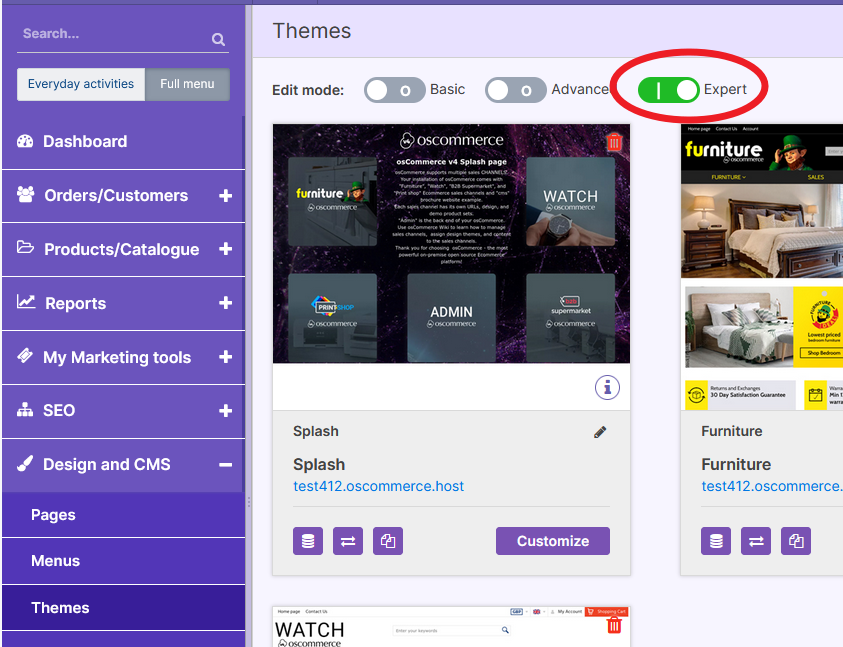Screen dimensions: 843x647
Task: Click the Splash theme swap arrows icon
Action: (x=348, y=541)
